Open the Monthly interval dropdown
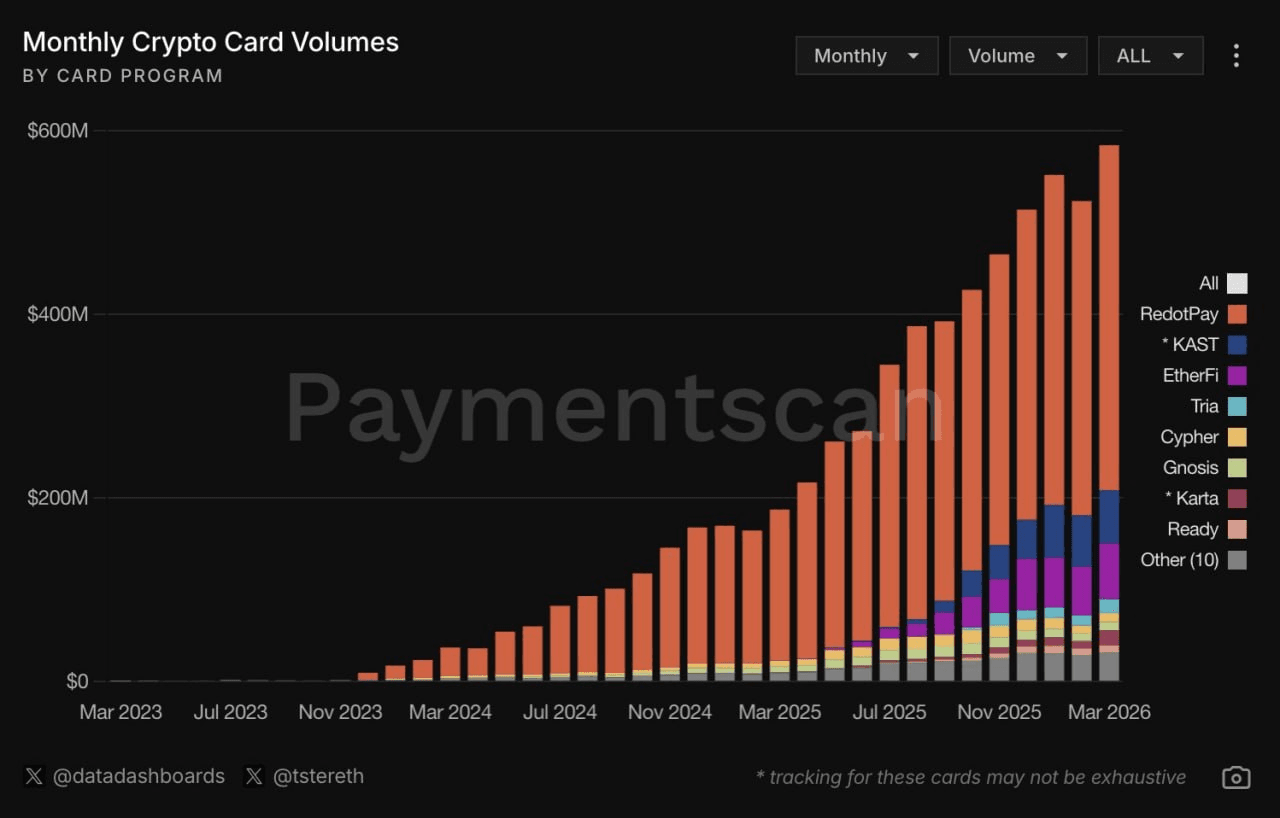Viewport: 1280px width, 818px height. pos(866,56)
